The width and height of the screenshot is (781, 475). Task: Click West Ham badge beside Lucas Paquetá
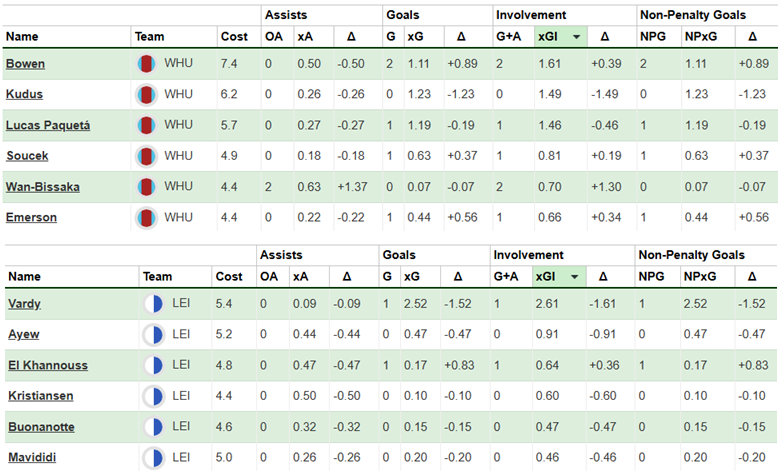click(x=147, y=126)
